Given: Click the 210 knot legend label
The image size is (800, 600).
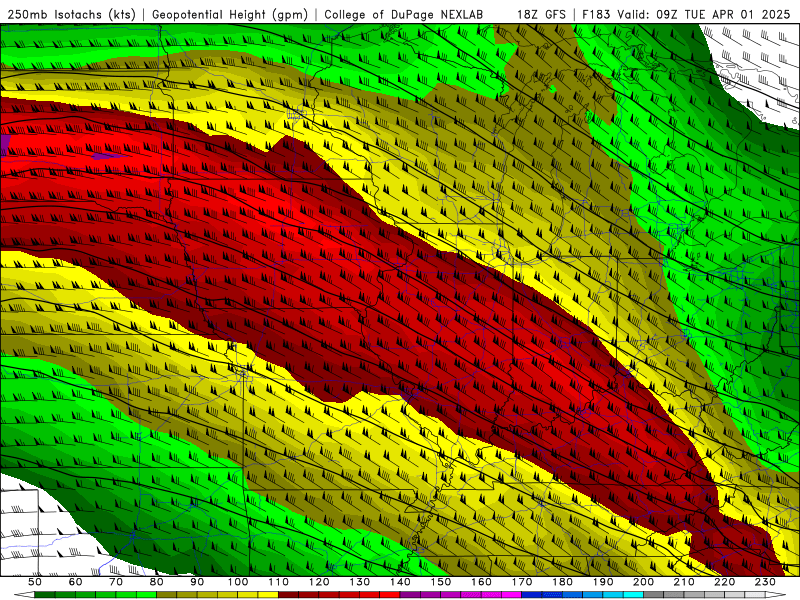Looking at the screenshot, I should coord(684,582).
